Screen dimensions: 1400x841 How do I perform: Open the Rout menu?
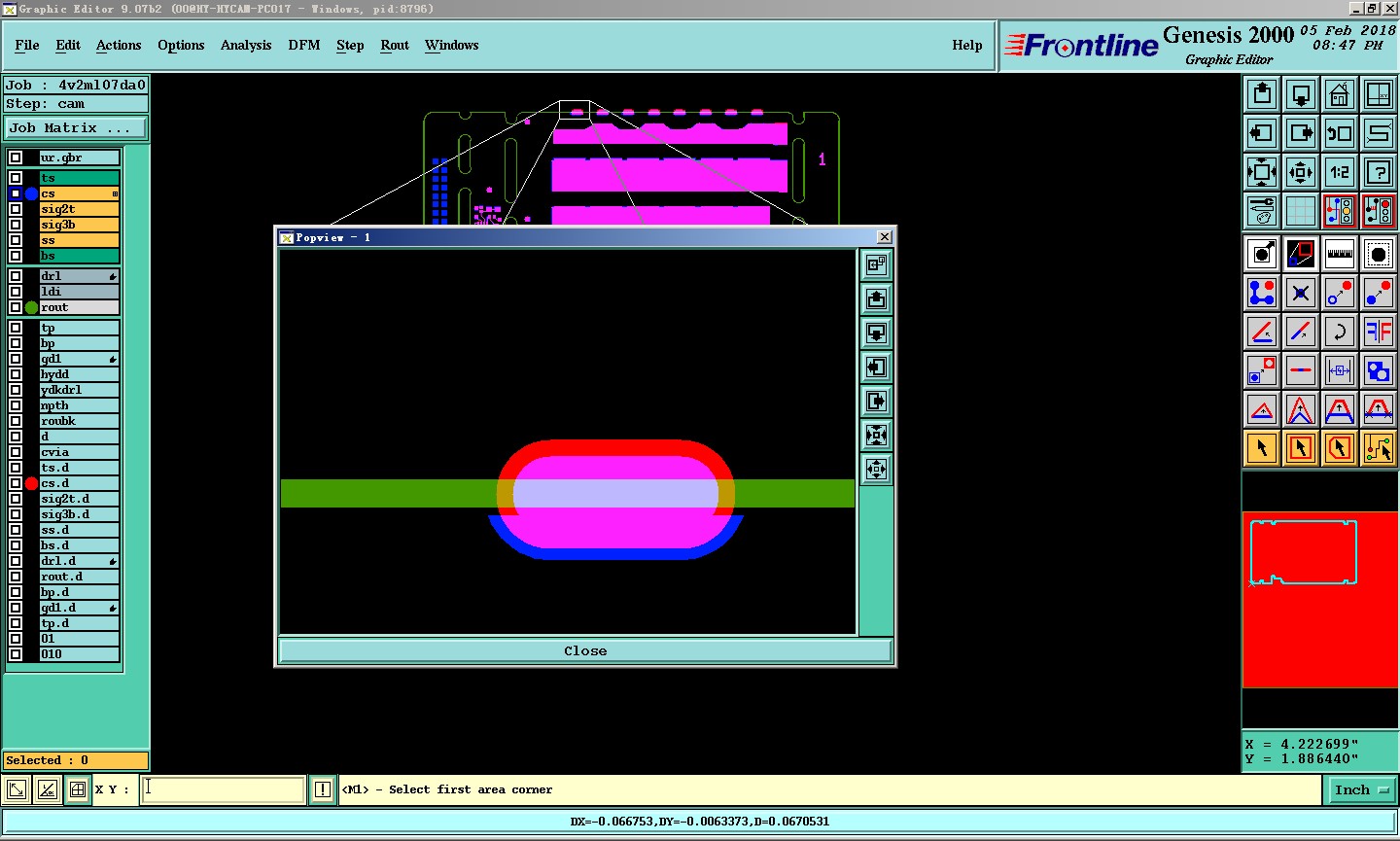click(395, 45)
